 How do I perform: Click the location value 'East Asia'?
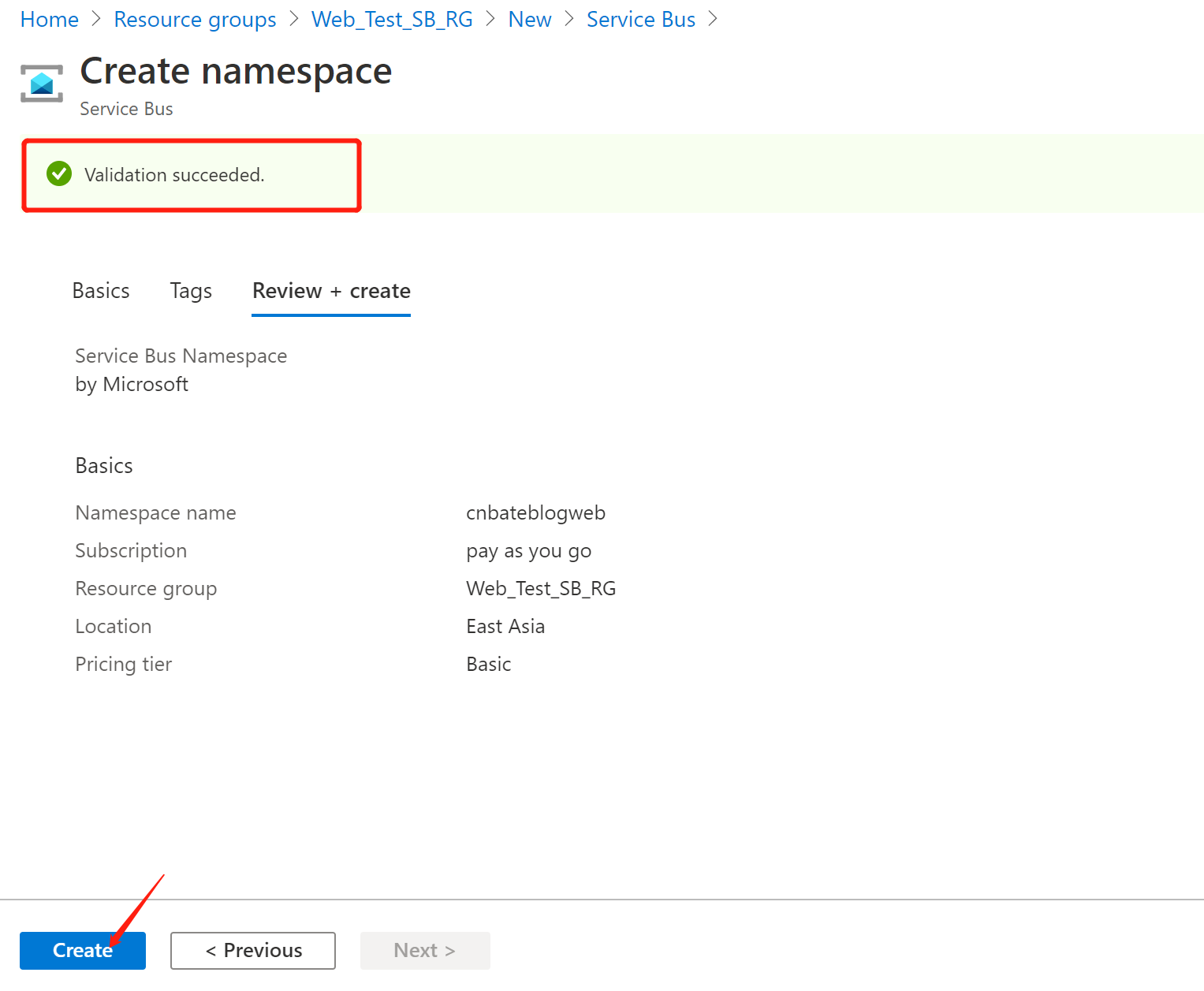point(505,627)
